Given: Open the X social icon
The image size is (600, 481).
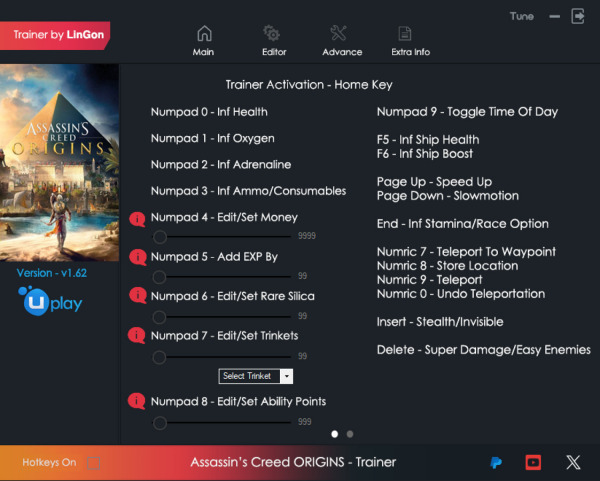Looking at the screenshot, I should pos(573,462).
